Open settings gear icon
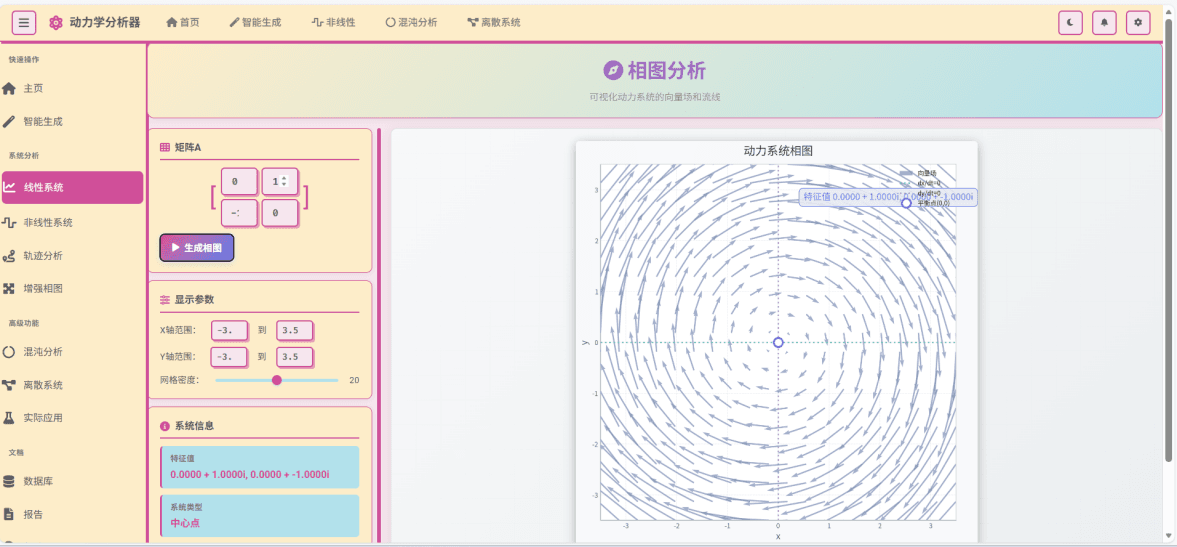The width and height of the screenshot is (1177, 547). (x=1138, y=23)
